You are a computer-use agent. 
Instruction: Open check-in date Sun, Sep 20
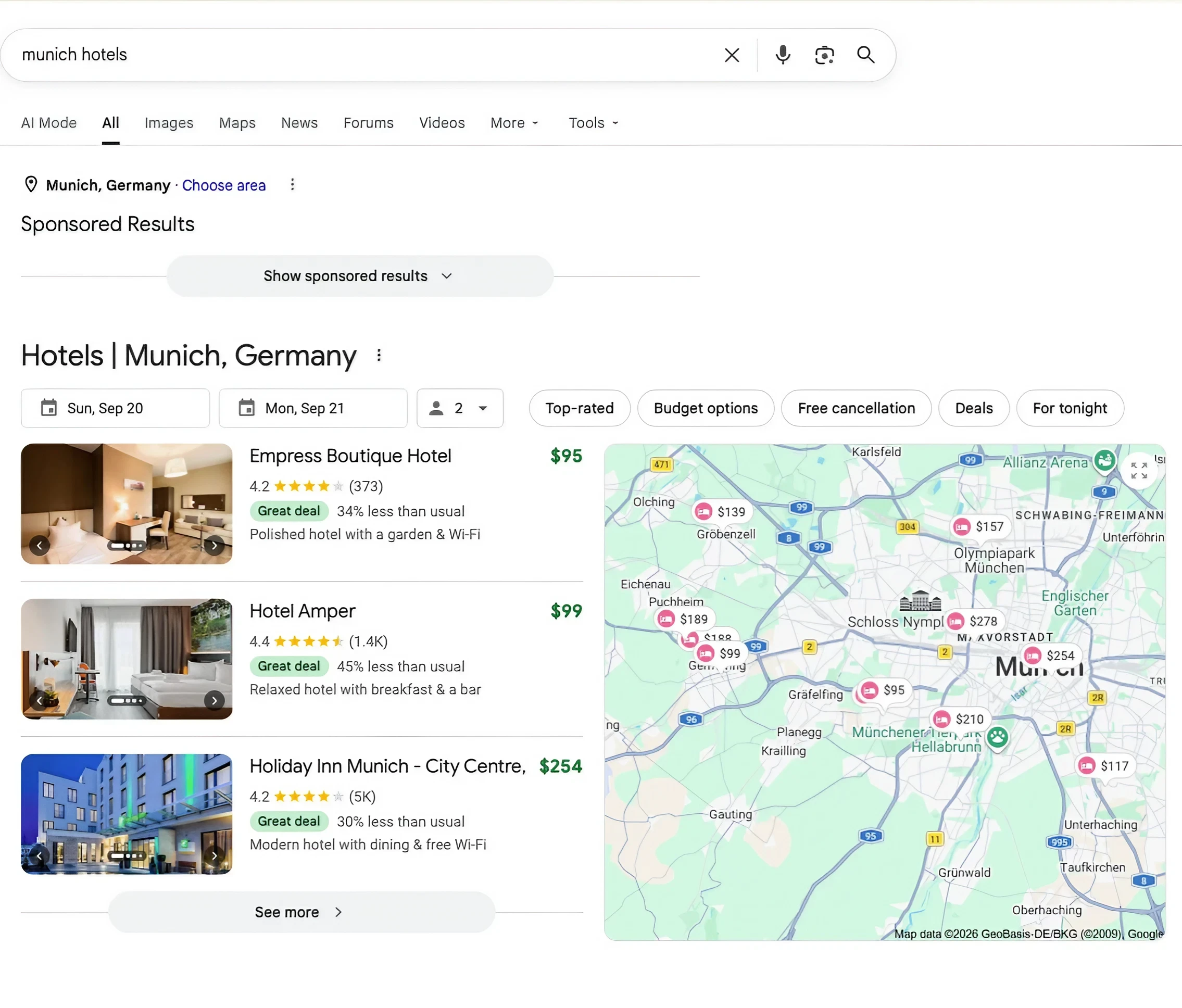click(x=115, y=408)
